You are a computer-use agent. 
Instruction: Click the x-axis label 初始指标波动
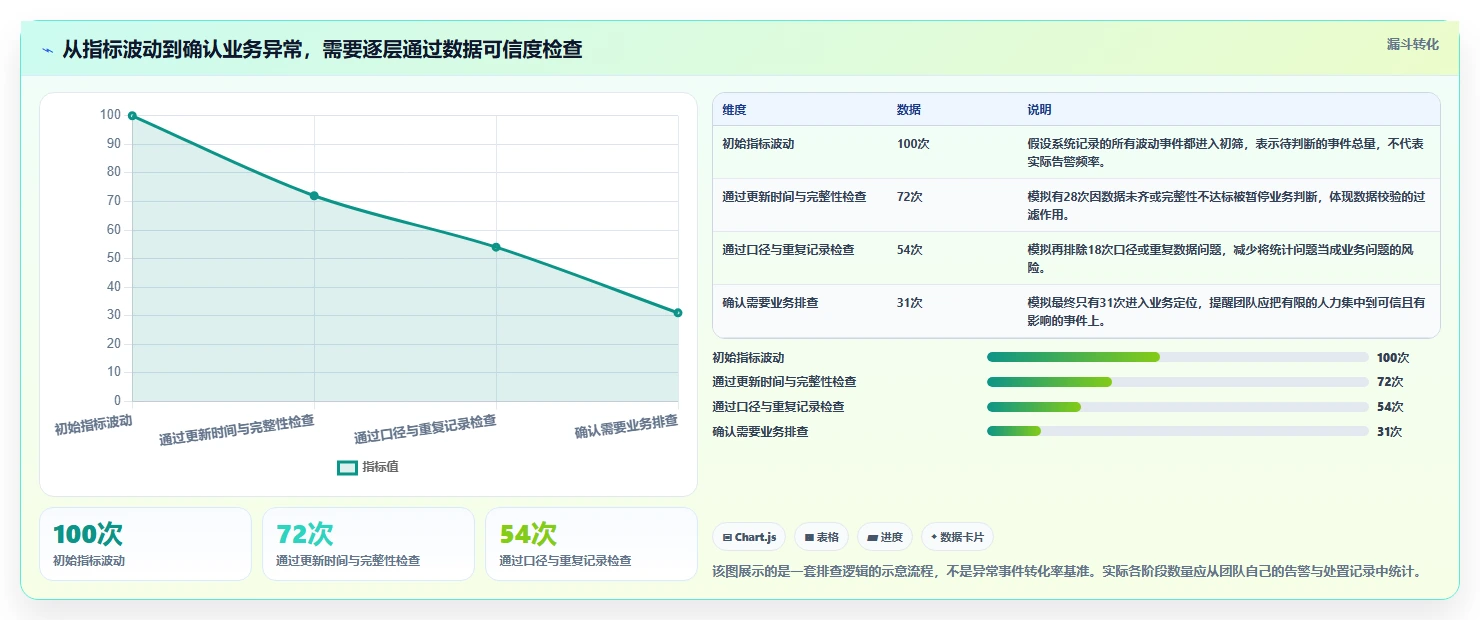pyautogui.click(x=93, y=425)
